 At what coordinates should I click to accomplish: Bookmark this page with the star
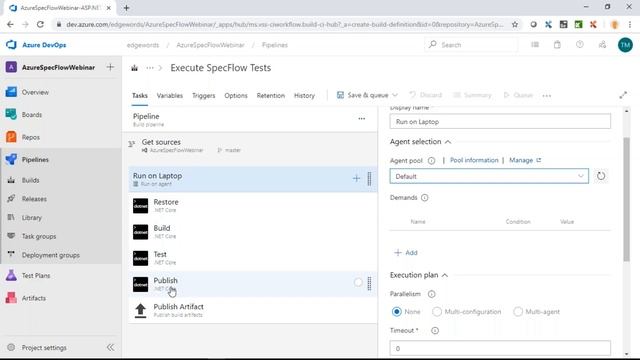[x=515, y=24]
